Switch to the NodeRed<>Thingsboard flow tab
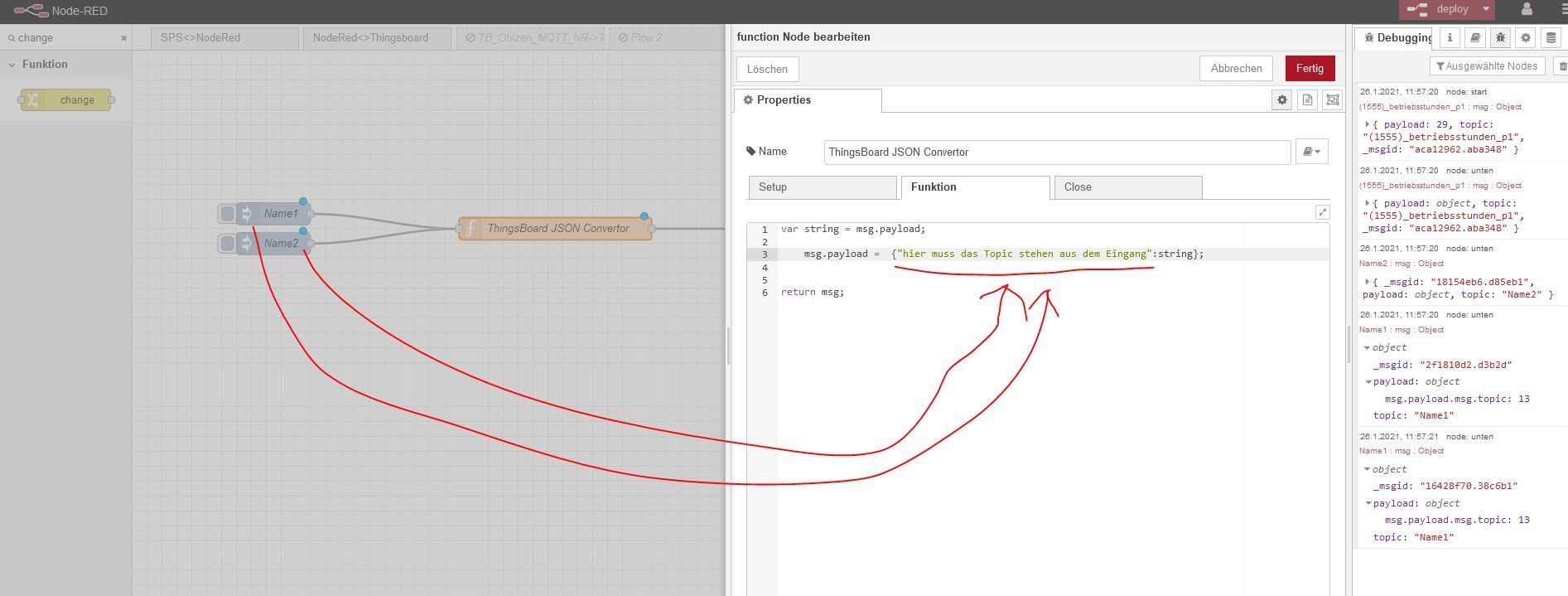 (370, 38)
